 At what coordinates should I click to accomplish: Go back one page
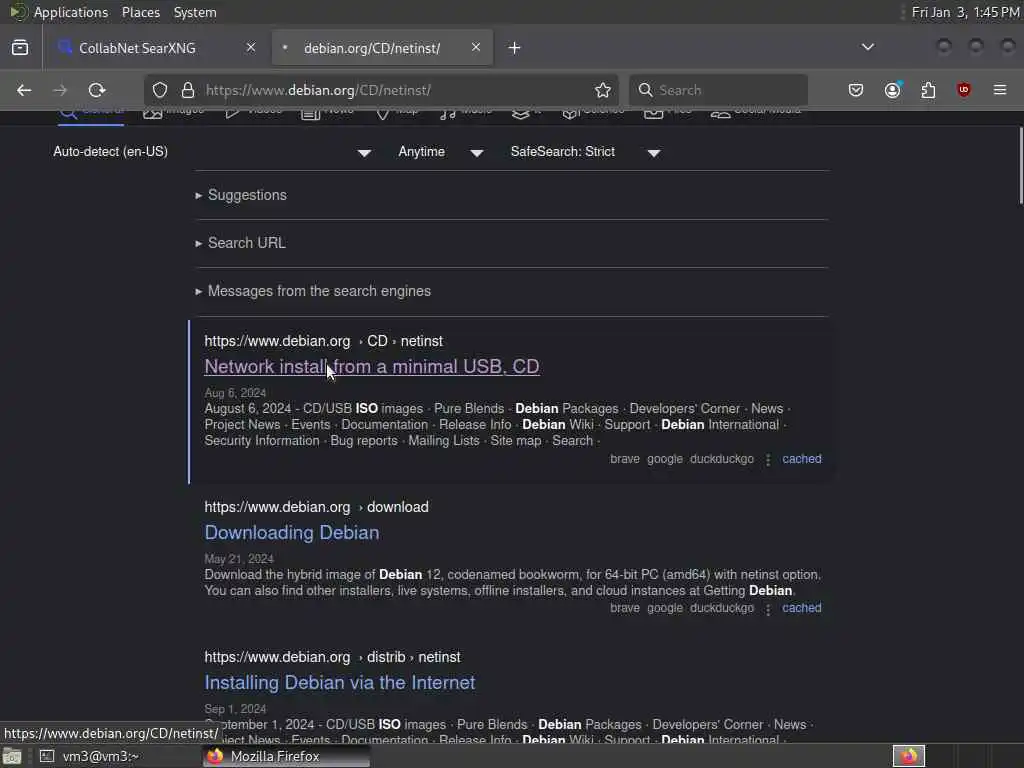(x=24, y=90)
